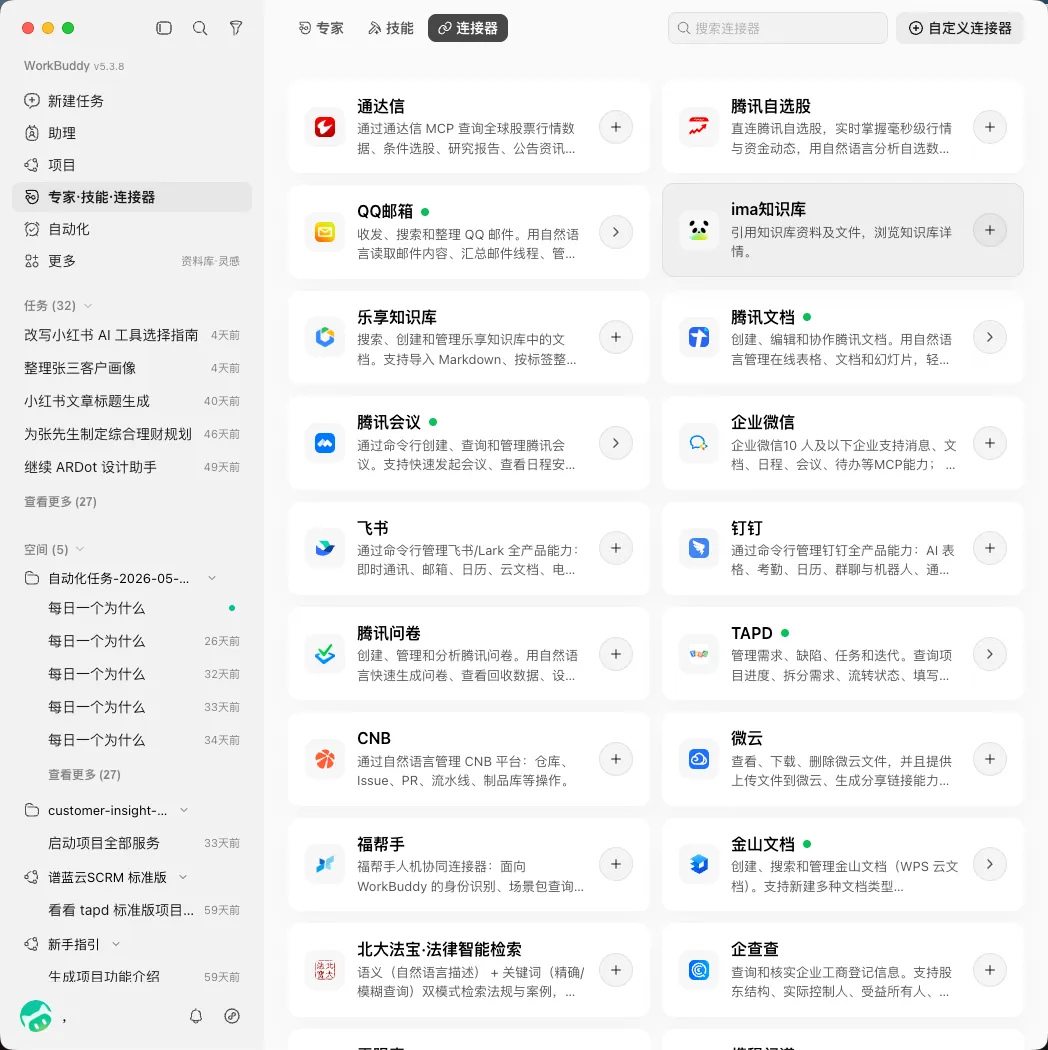
Task: Open TAPD details arrow
Action: point(990,654)
